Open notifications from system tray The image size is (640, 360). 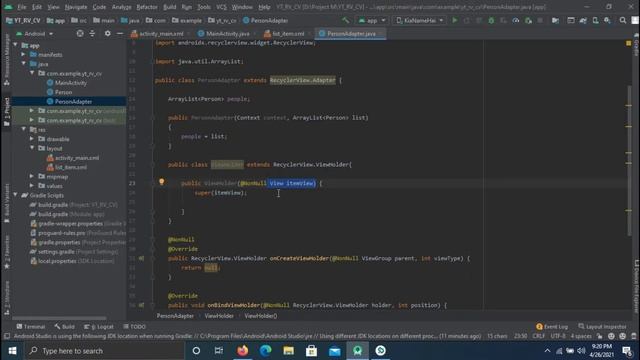[627, 351]
